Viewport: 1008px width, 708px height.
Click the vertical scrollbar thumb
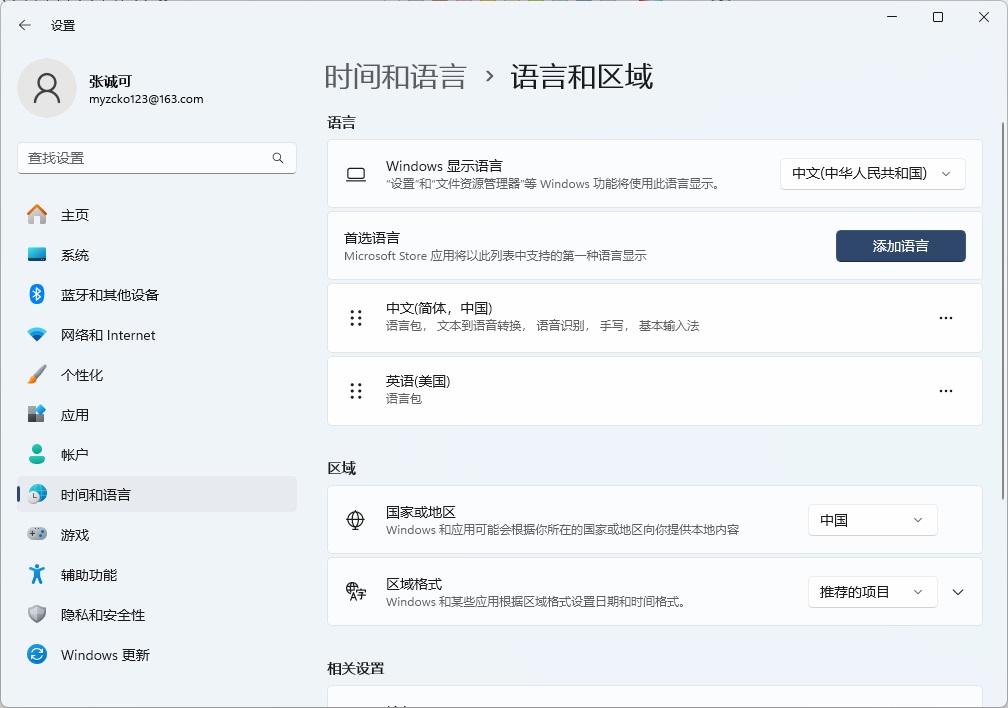1003,310
